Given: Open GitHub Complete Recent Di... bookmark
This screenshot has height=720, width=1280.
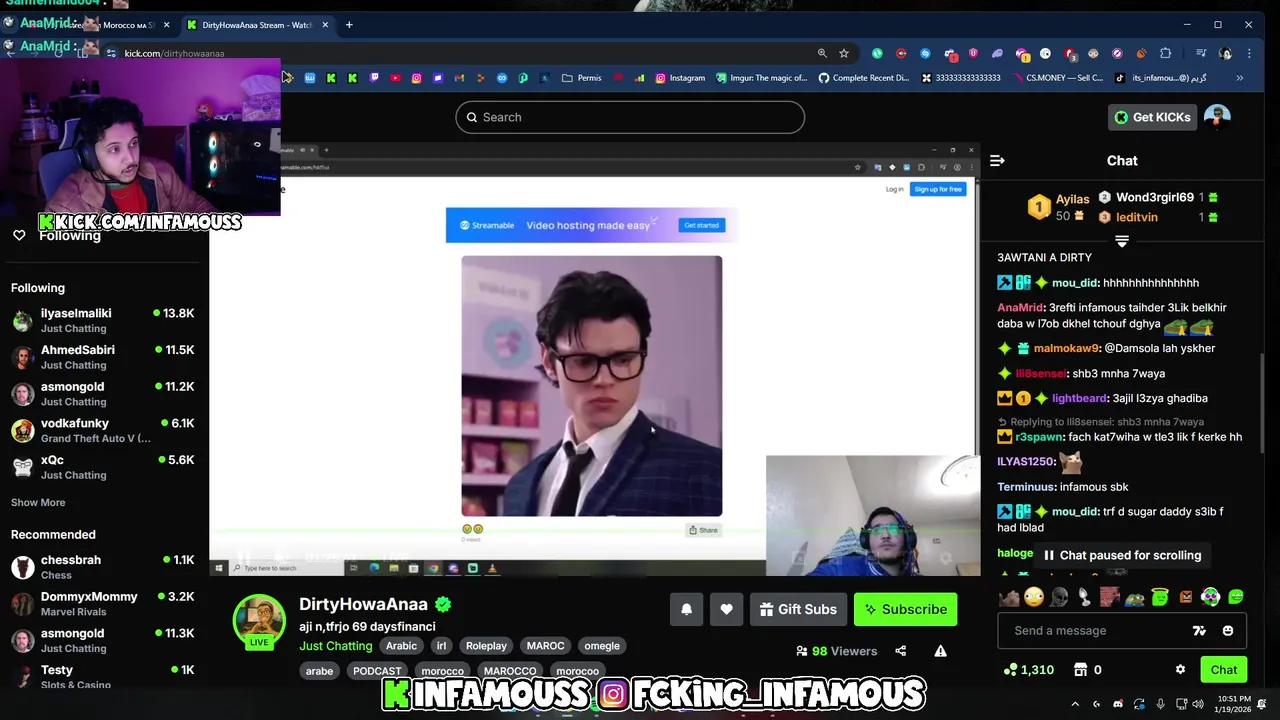Looking at the screenshot, I should (x=863, y=78).
